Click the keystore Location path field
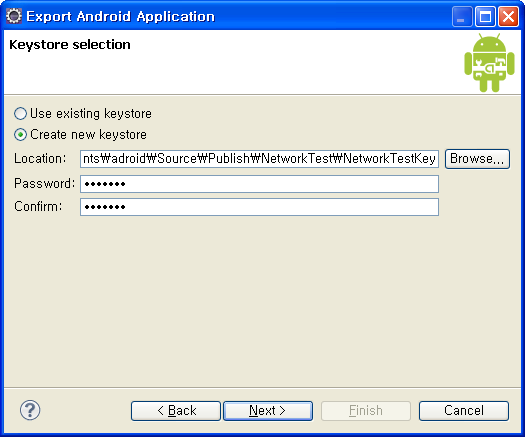The image size is (525, 437). tap(259, 159)
